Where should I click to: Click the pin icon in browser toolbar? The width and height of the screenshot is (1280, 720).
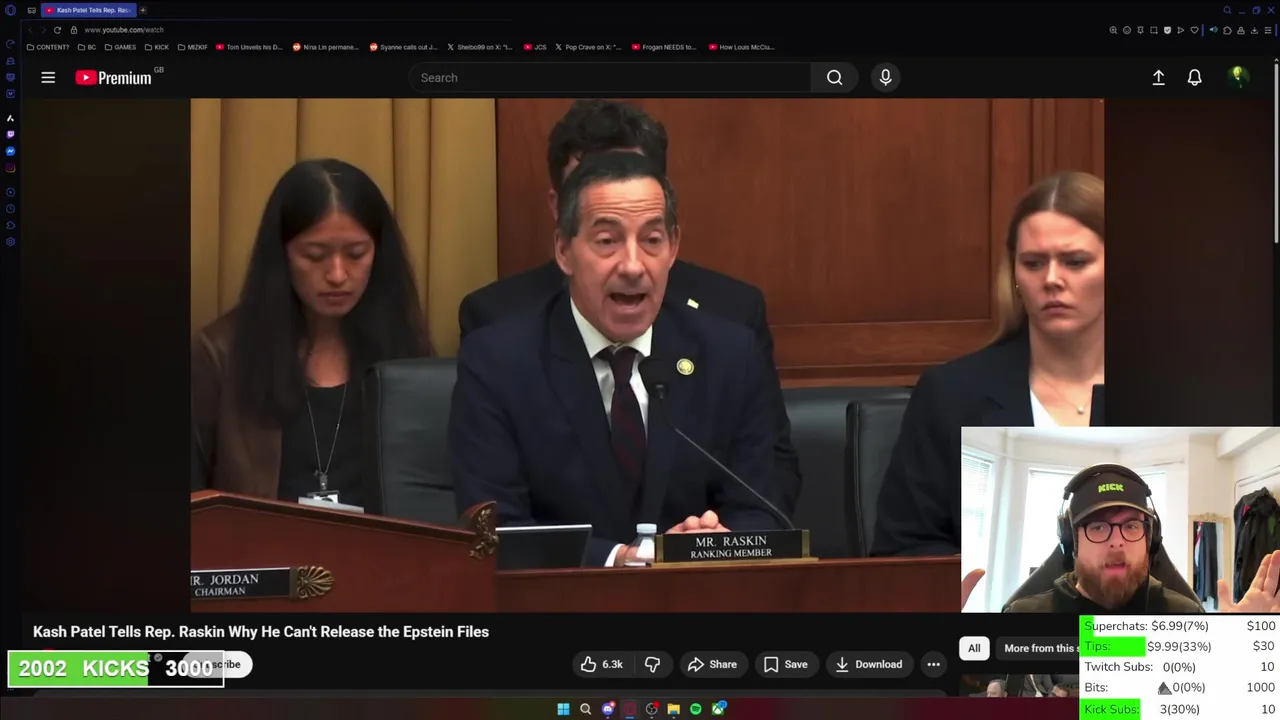click(1140, 30)
